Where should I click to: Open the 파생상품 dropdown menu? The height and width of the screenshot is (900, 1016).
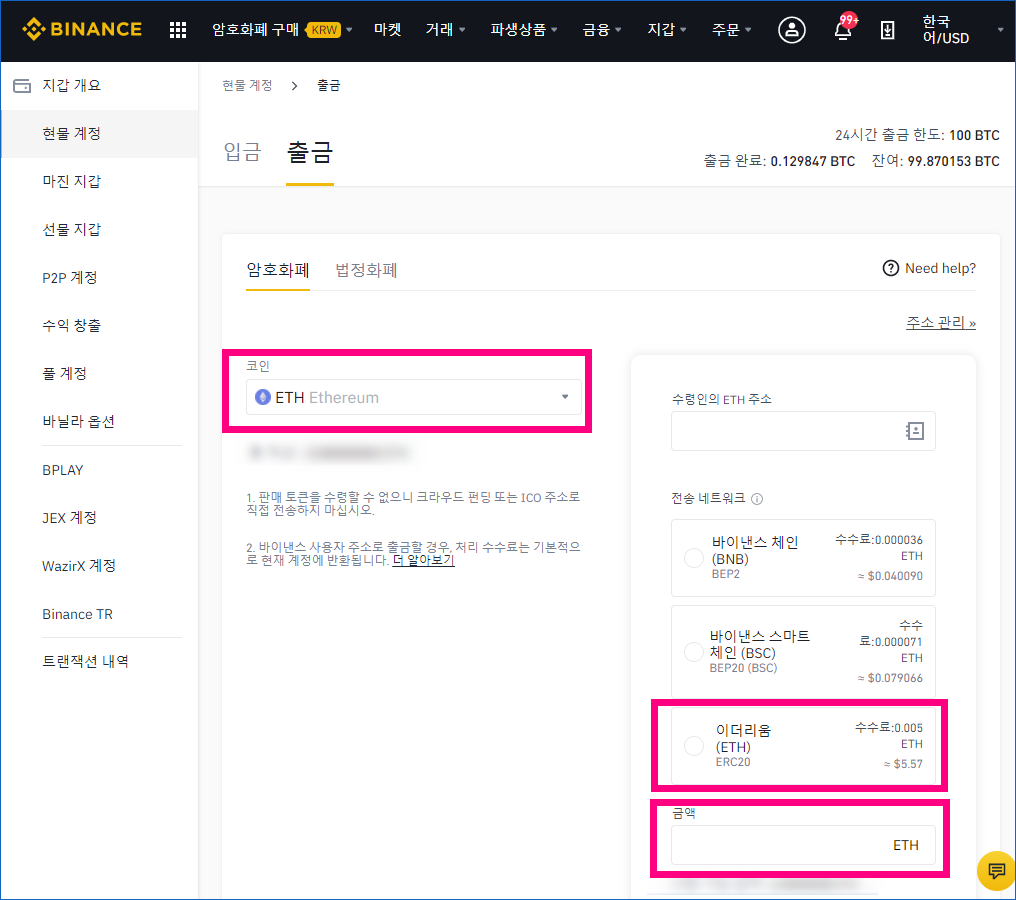click(520, 30)
